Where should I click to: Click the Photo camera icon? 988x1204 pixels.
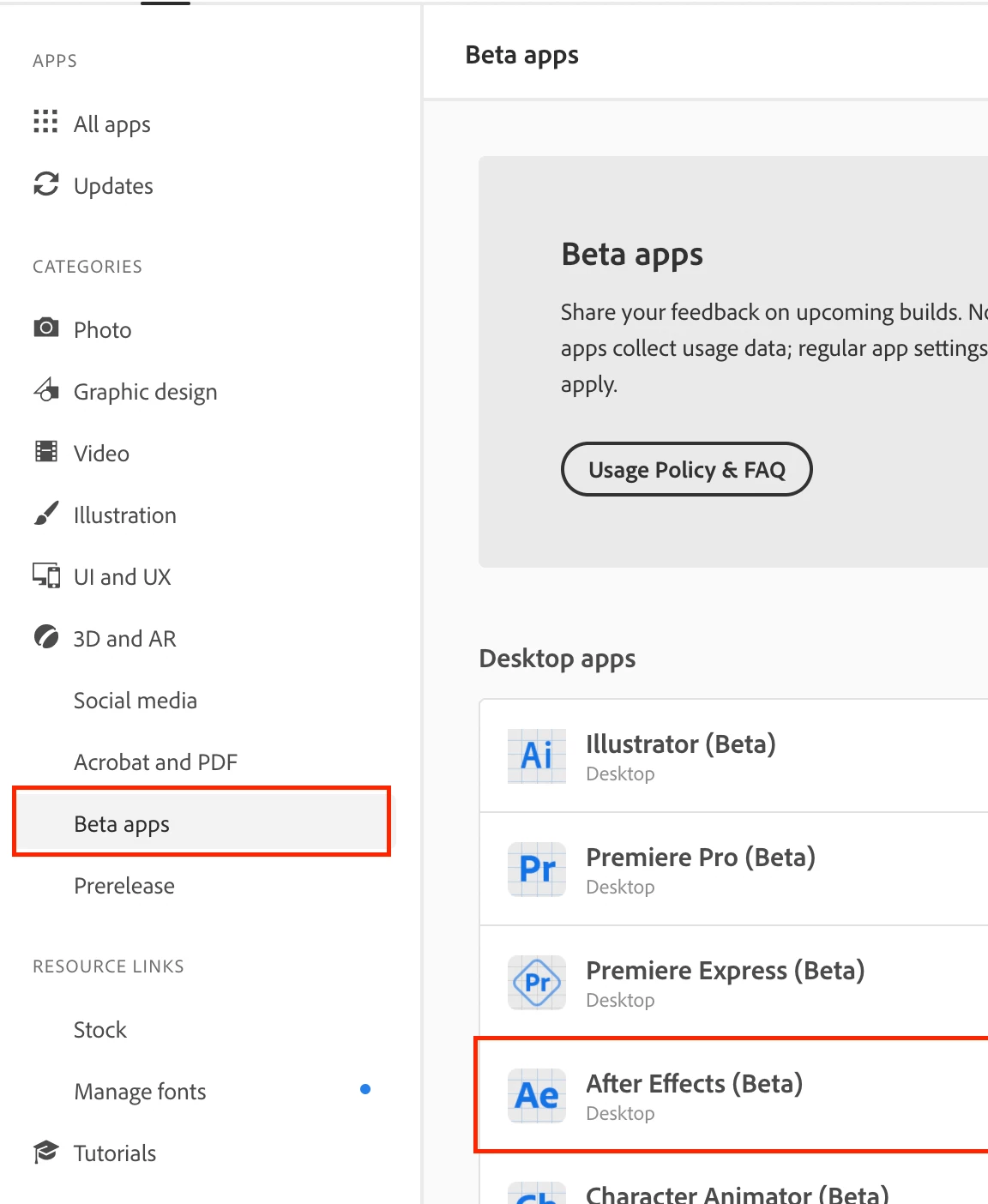(46, 328)
